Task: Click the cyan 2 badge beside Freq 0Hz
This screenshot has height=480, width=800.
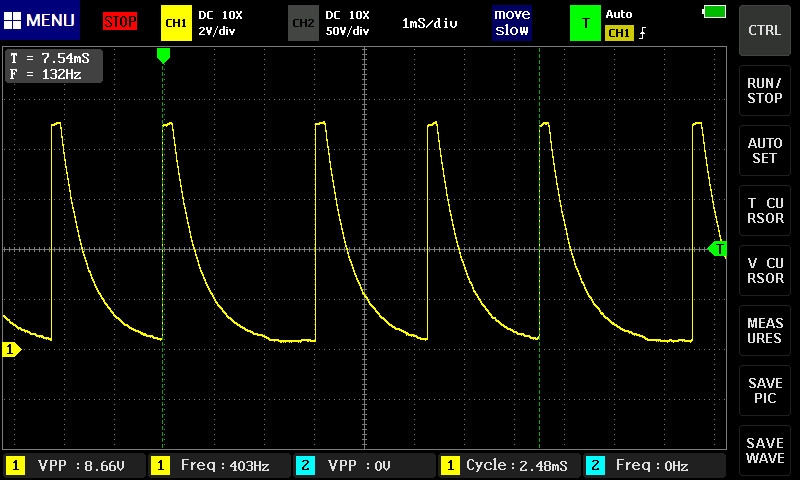Action: click(x=595, y=465)
